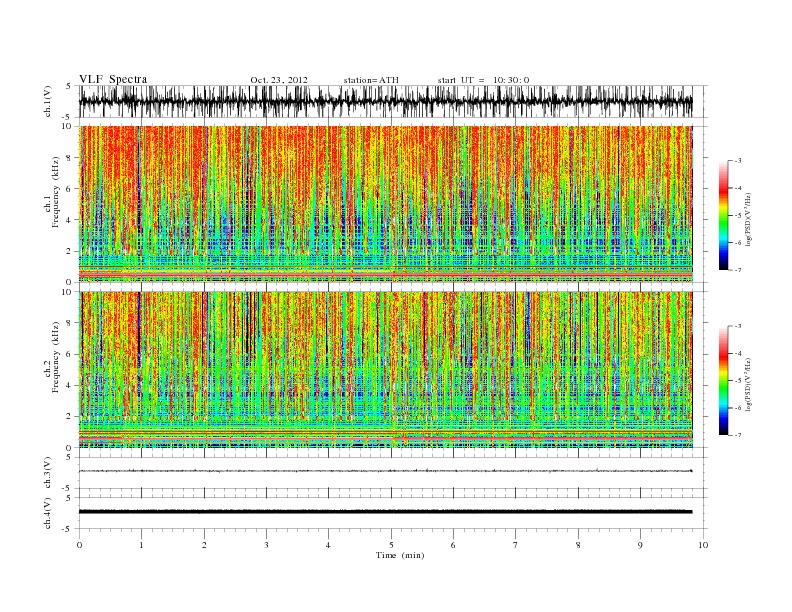792x612 pixels.
Task: Click the time axis tick label '10'
Action: 703,545
